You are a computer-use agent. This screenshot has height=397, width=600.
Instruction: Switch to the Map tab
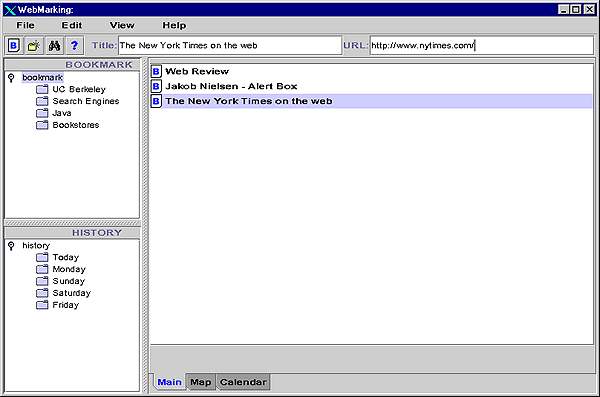pos(201,382)
